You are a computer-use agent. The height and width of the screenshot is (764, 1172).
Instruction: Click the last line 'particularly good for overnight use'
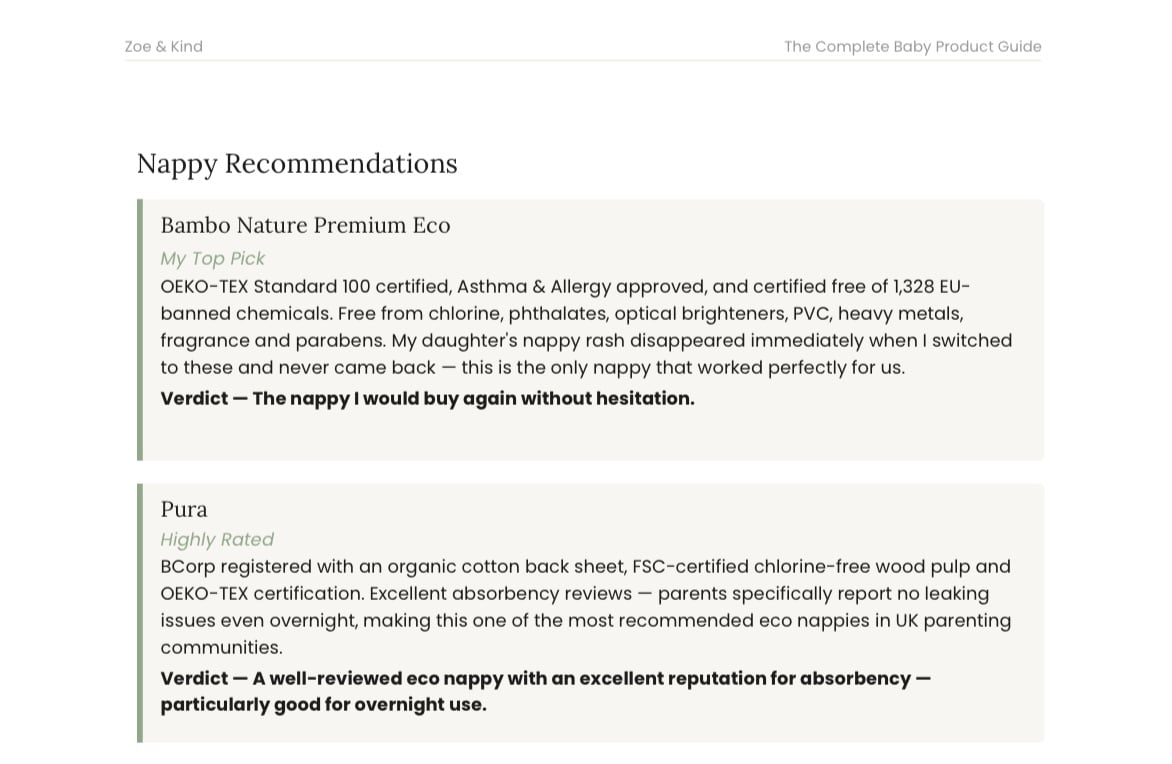coord(323,705)
